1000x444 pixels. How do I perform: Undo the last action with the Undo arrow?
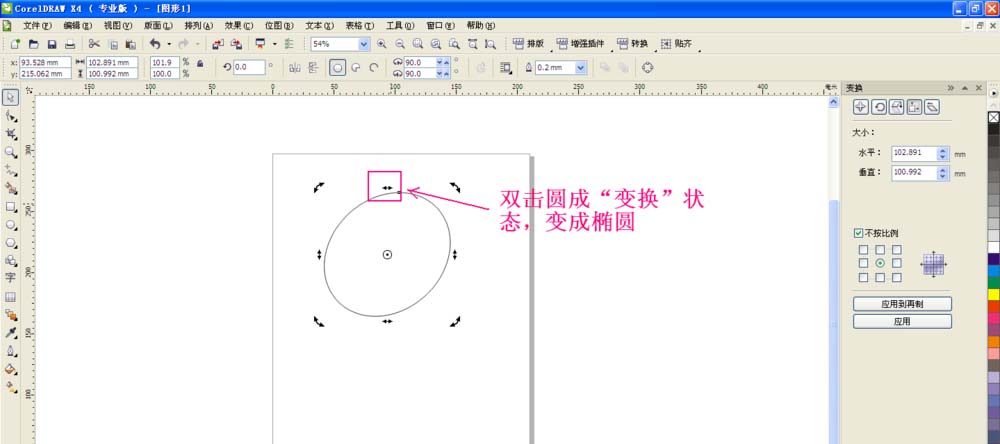[x=155, y=44]
